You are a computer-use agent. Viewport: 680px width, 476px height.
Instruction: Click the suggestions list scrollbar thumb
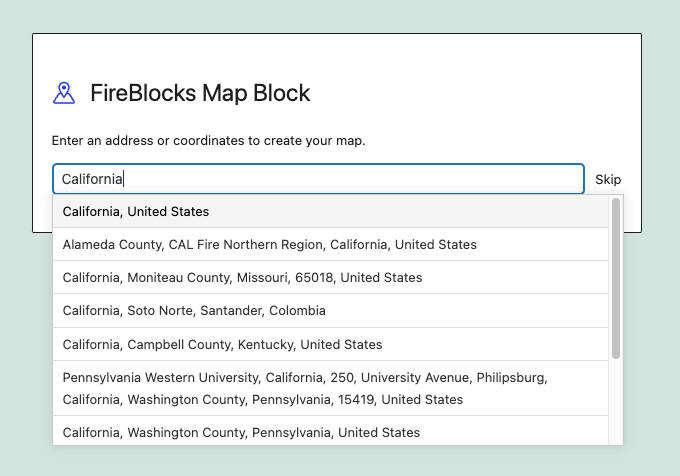pos(616,278)
